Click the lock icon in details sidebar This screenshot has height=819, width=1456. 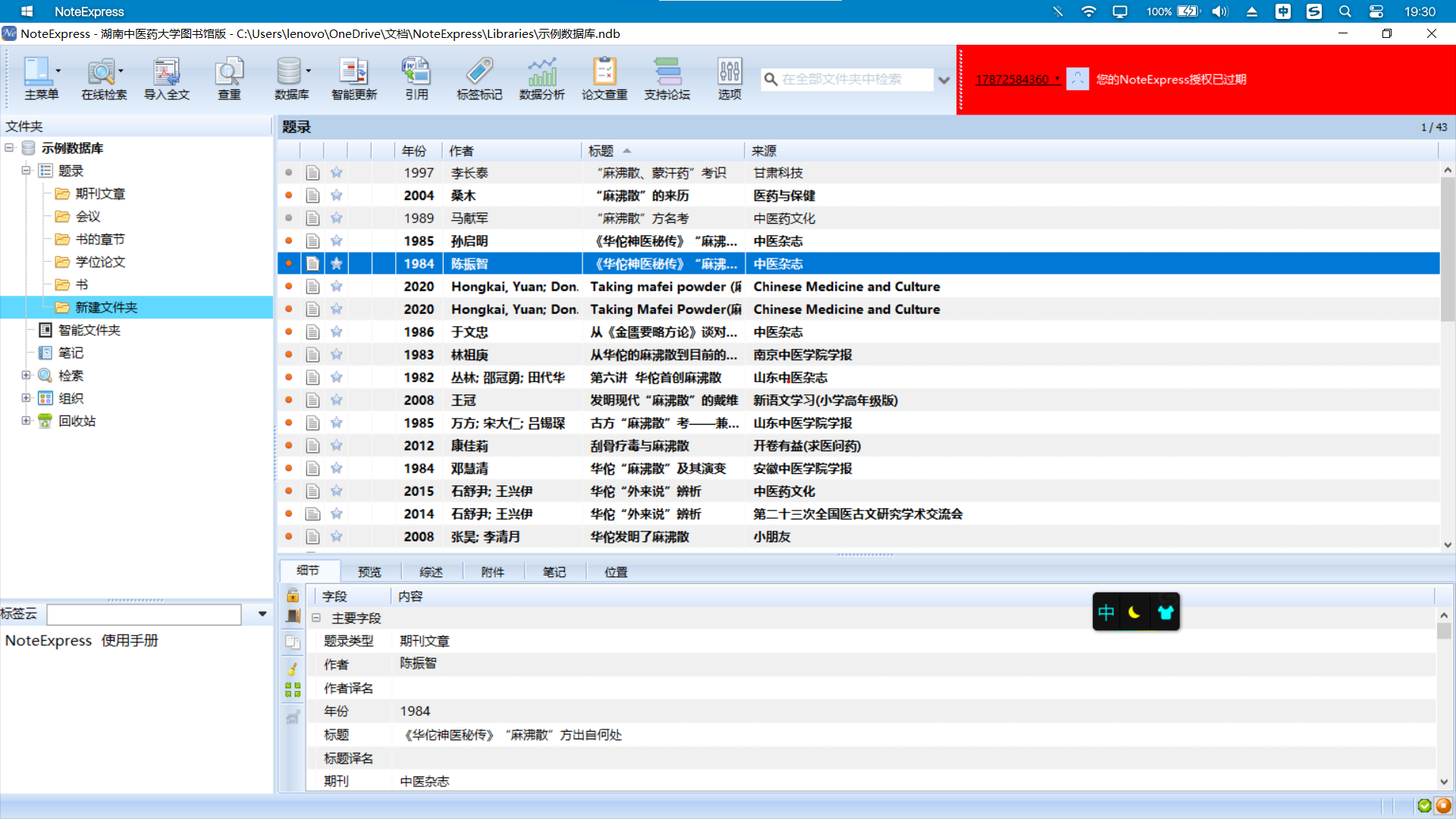coord(293,595)
